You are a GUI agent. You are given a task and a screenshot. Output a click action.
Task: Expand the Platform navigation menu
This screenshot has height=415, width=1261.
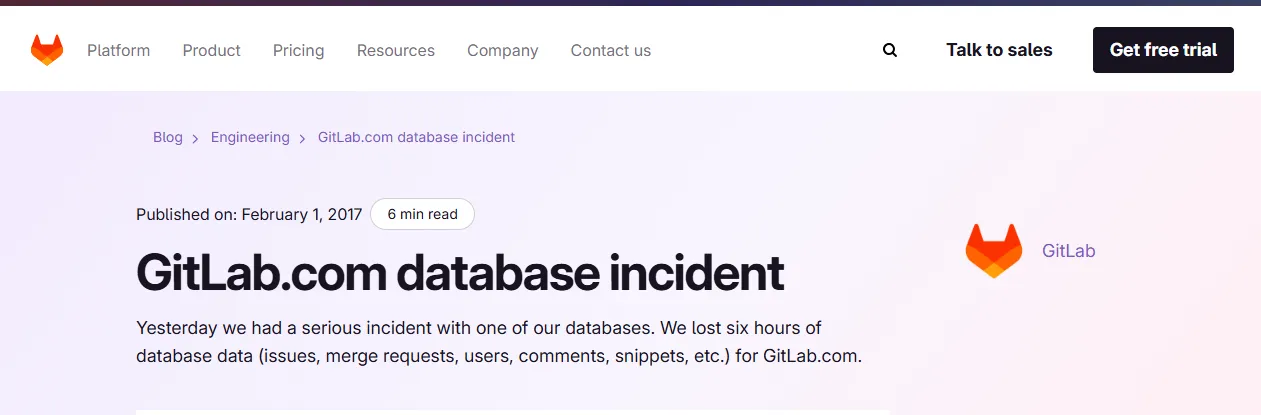118,50
